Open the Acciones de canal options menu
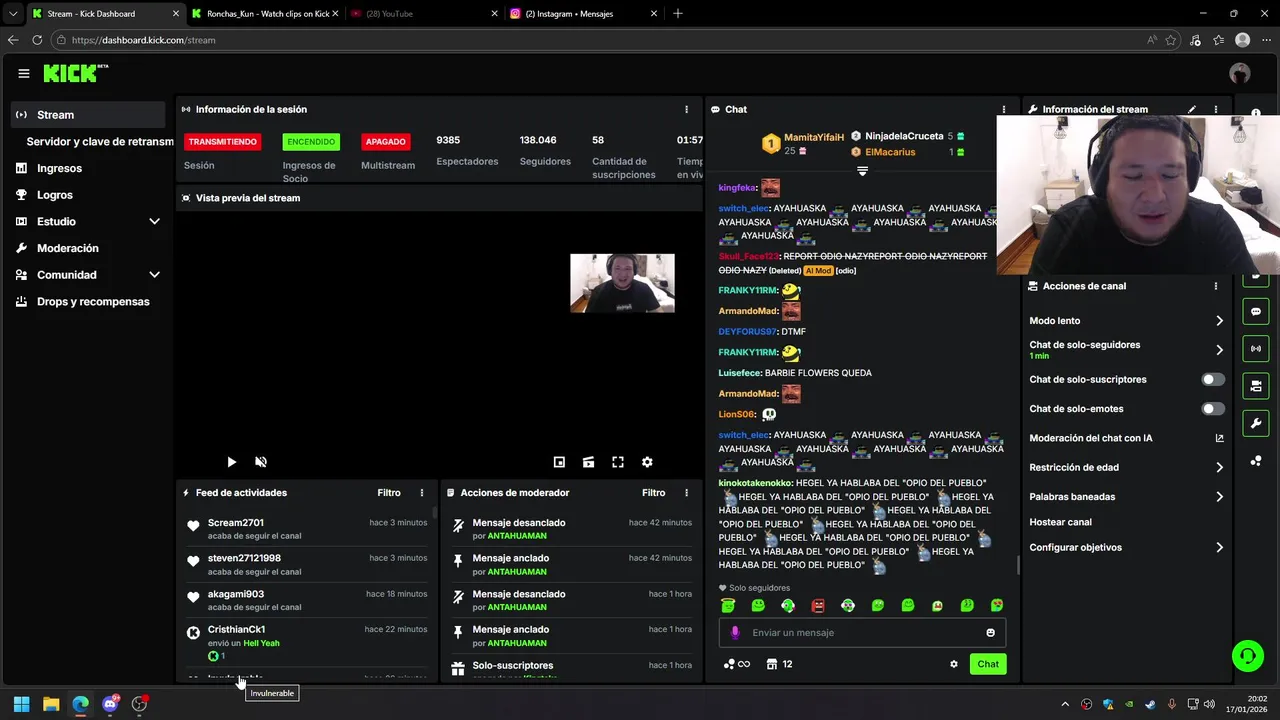 (x=1216, y=286)
